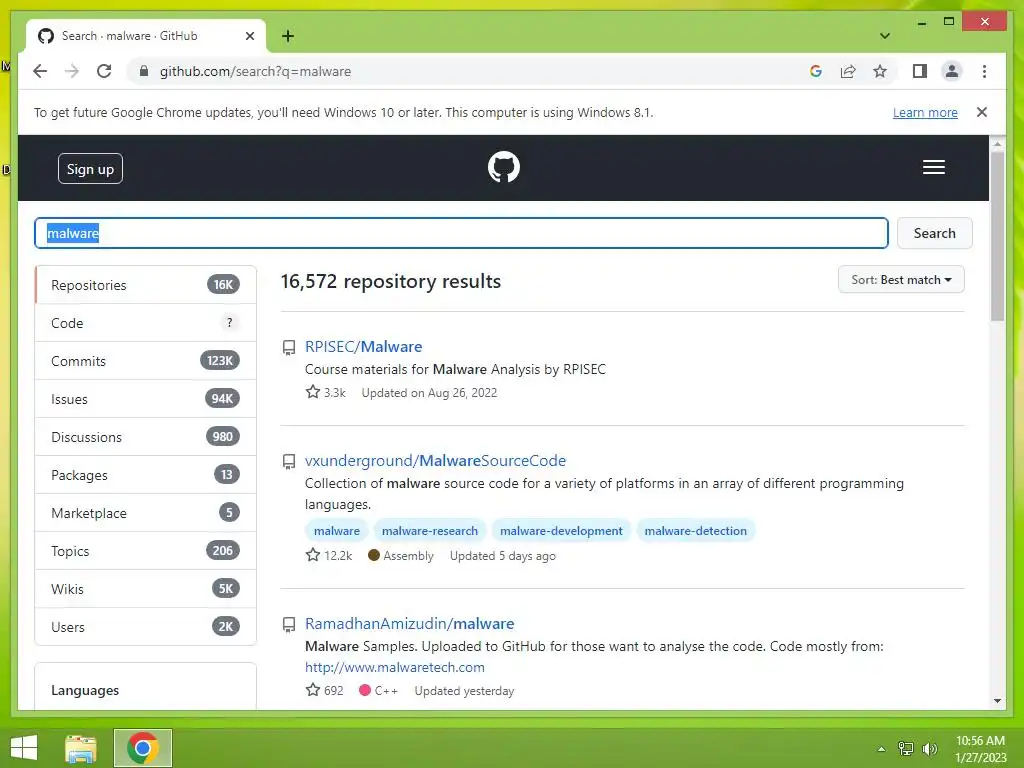
Task: Open the hamburger menu in GitHub header
Action: 933,167
